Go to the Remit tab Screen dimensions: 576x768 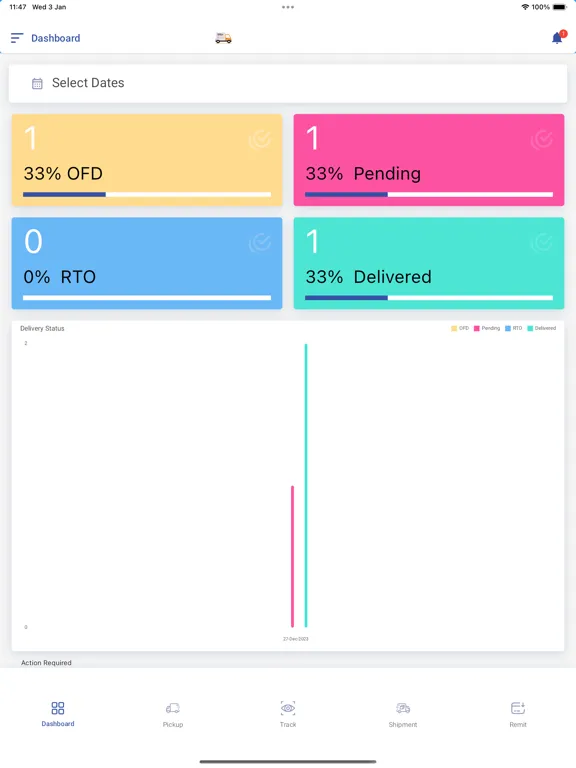point(518,715)
